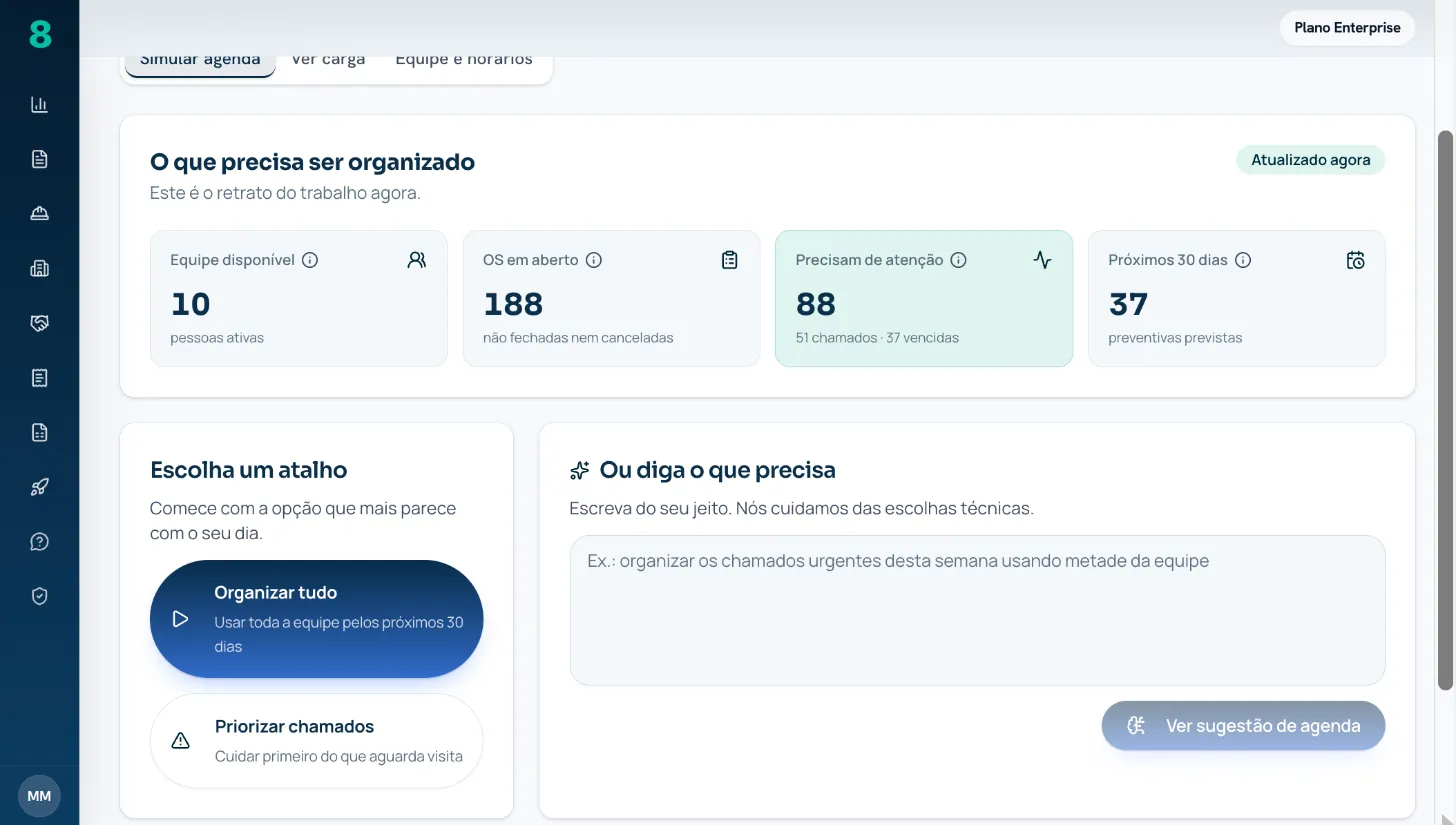1456x825 pixels.
Task: Click the green 8 logo
Action: pos(39,34)
